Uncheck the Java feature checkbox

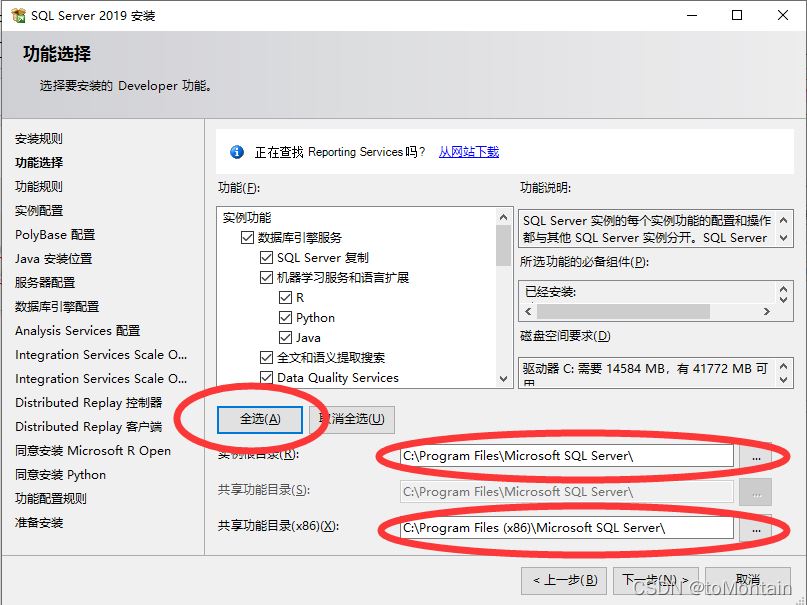tap(286, 337)
